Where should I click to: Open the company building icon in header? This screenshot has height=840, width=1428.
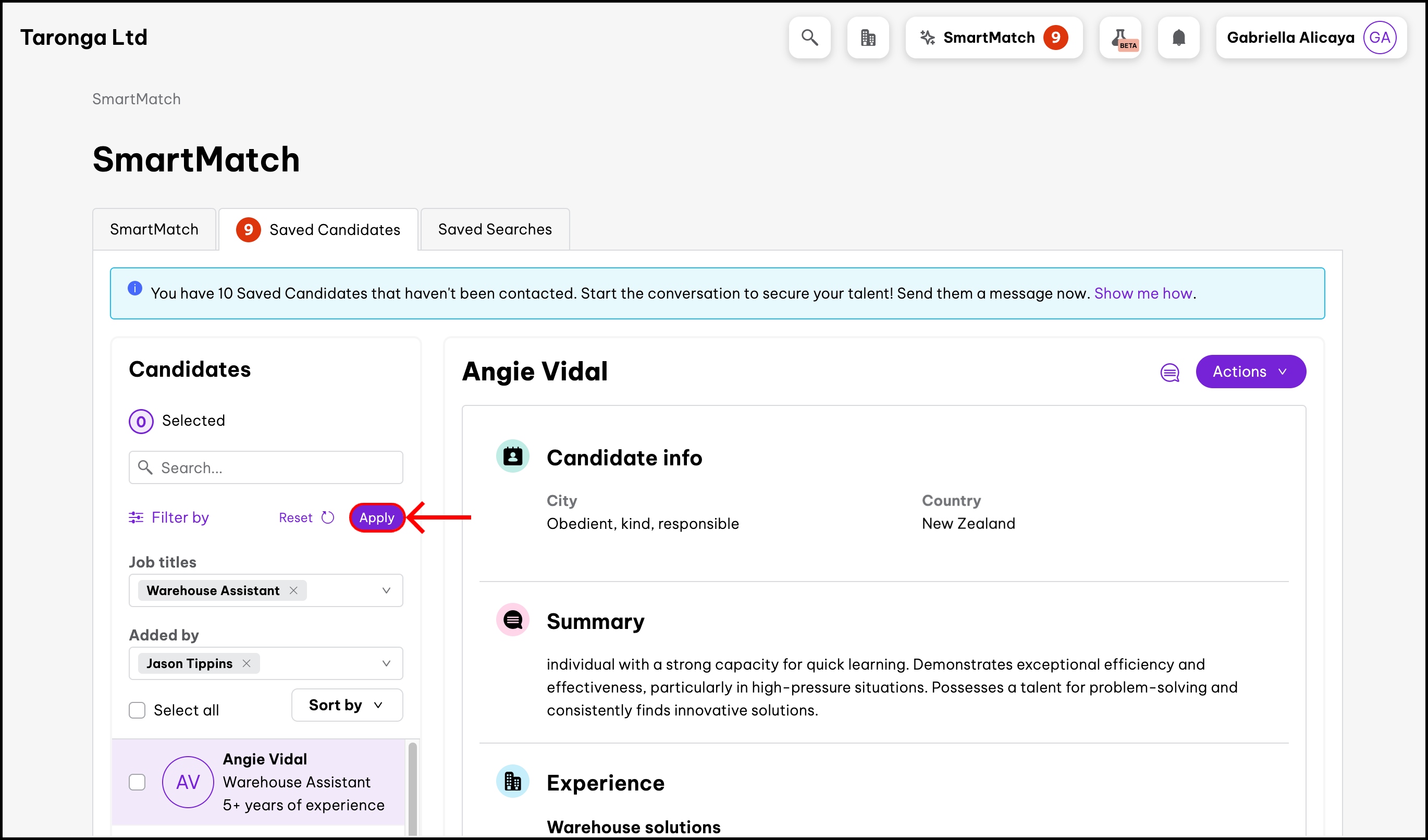[x=868, y=38]
